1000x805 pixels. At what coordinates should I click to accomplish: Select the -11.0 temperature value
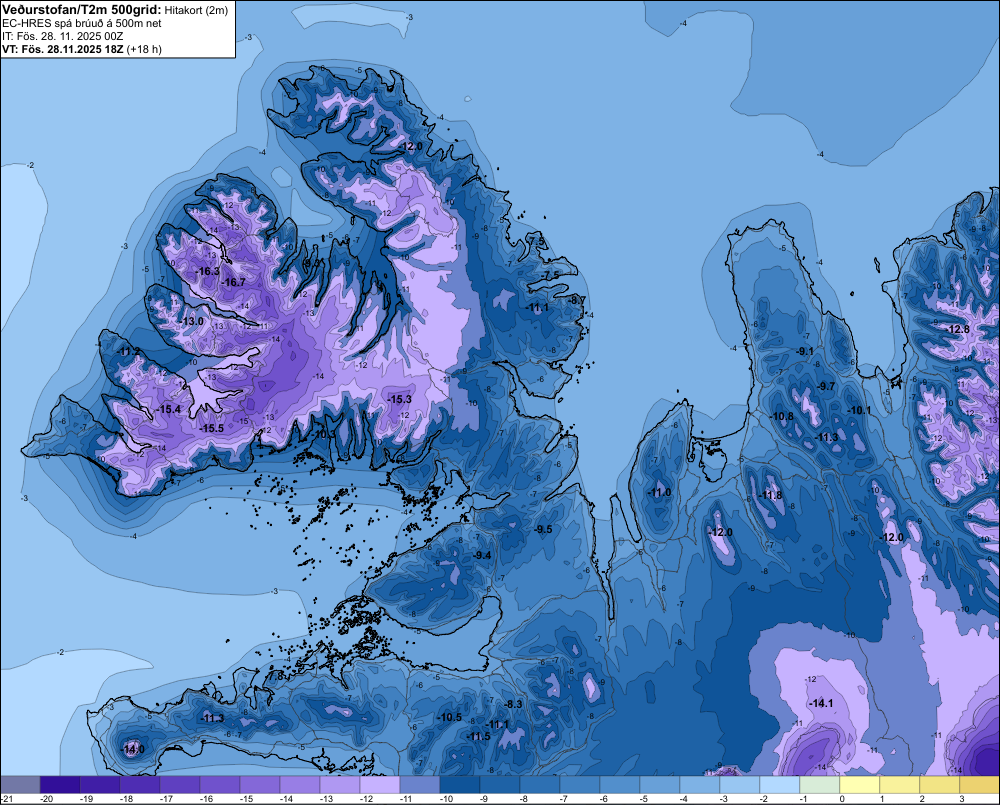(659, 492)
